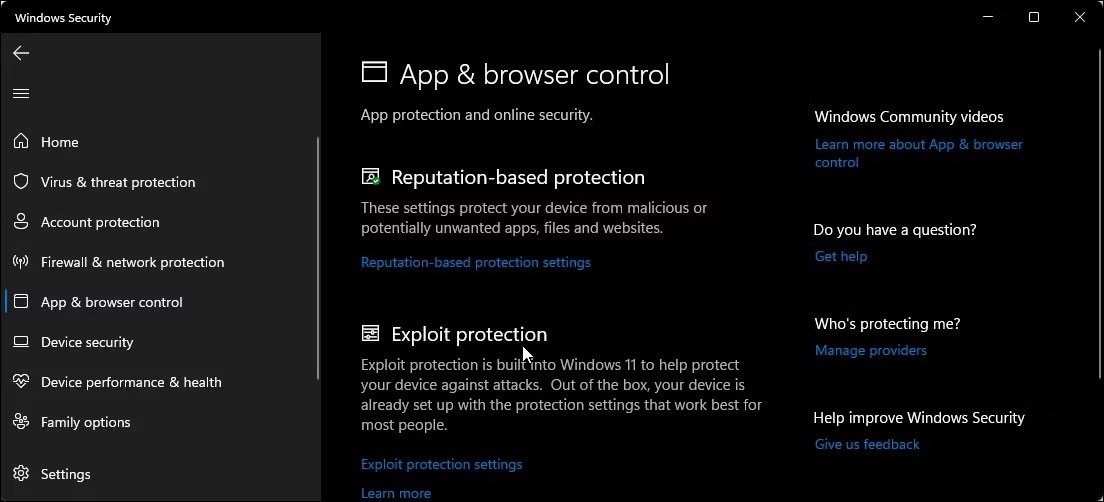Select Virus & threat protection shield icon

click(21, 182)
